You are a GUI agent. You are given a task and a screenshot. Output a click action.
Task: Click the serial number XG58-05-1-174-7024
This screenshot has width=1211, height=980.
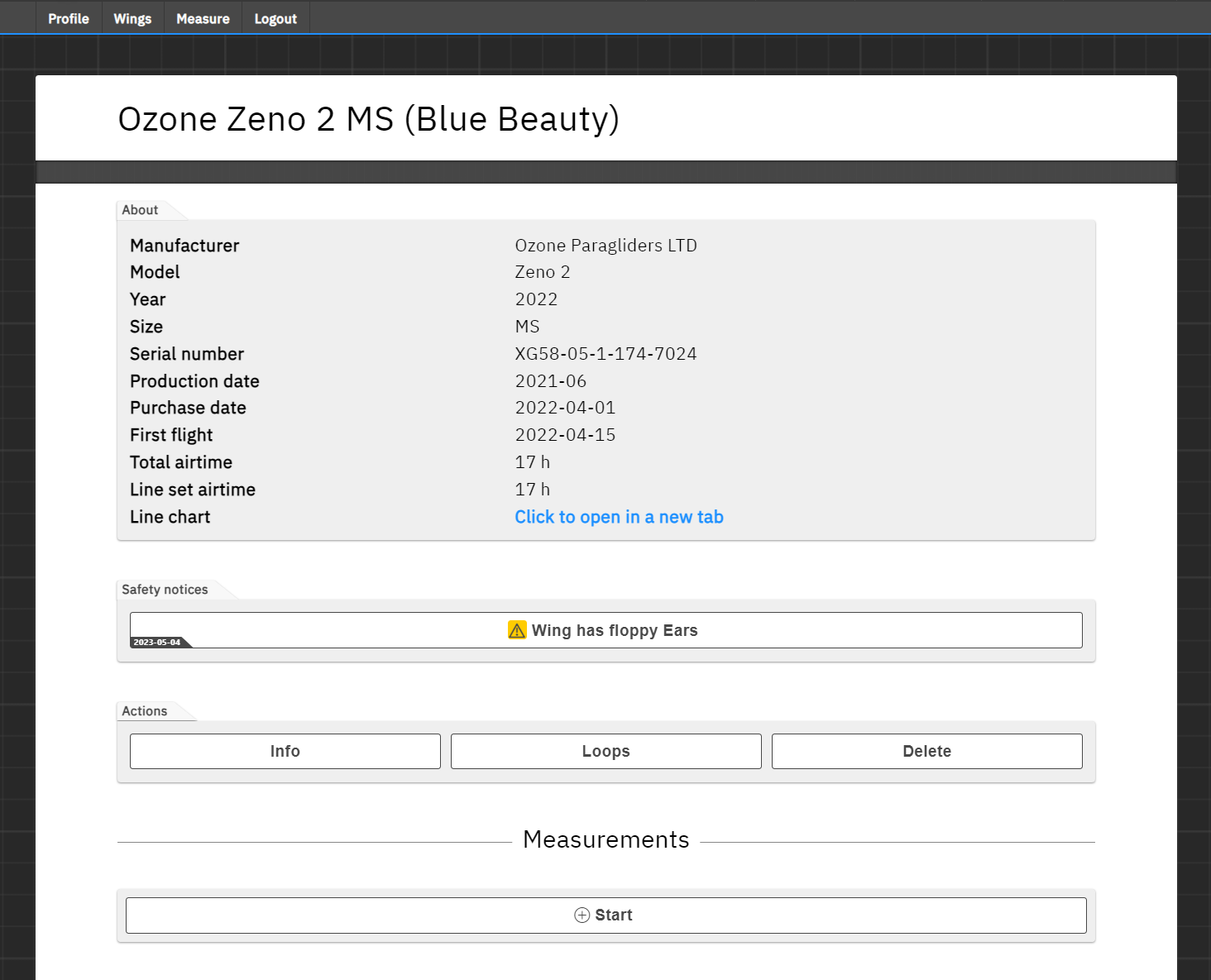[605, 354]
